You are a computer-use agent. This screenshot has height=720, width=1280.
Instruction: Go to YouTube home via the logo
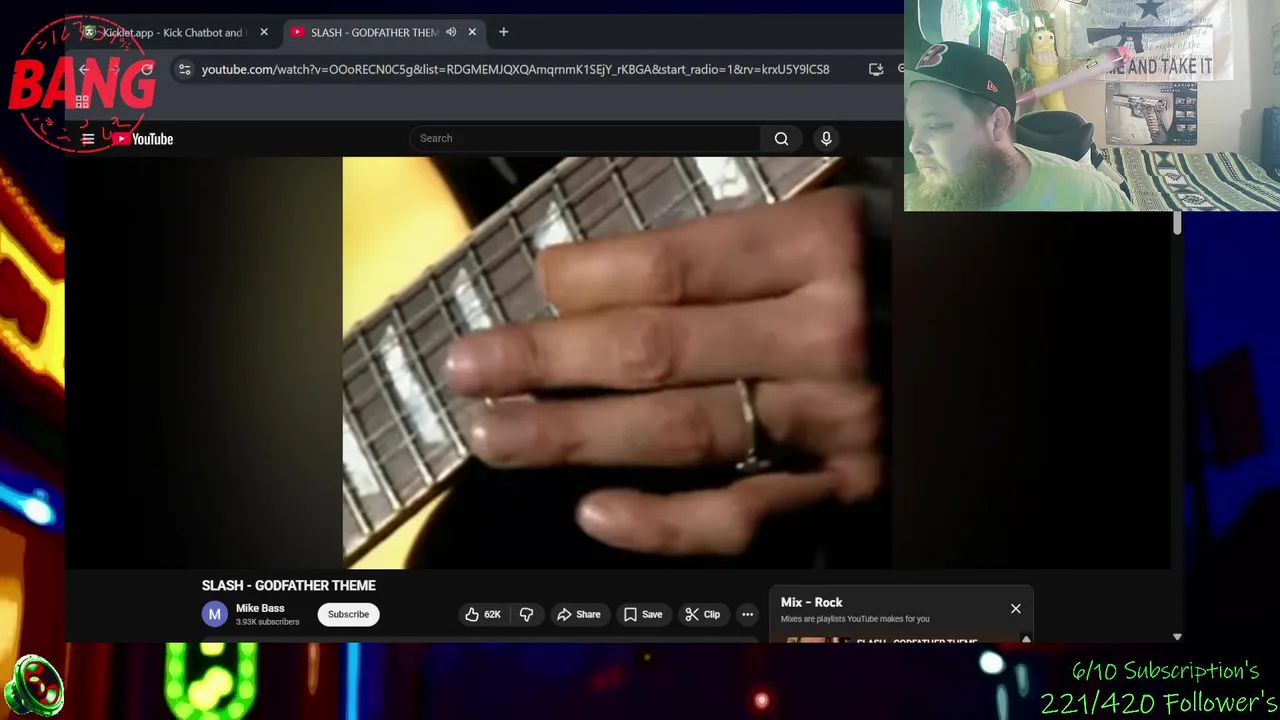pos(143,139)
